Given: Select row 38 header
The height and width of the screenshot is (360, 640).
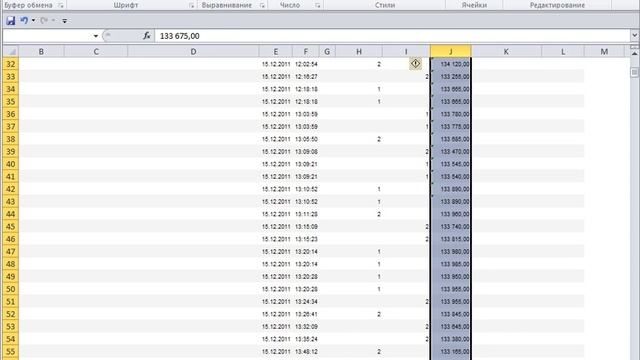Looking at the screenshot, I should [x=11, y=139].
